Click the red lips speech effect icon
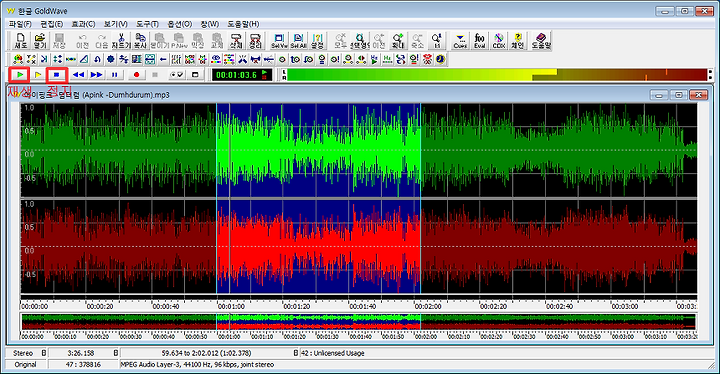This screenshot has width=720, height=374. pyautogui.click(x=428, y=59)
